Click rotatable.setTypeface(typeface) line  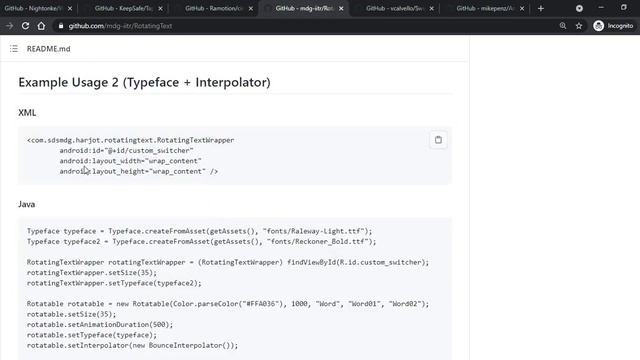tap(92, 335)
